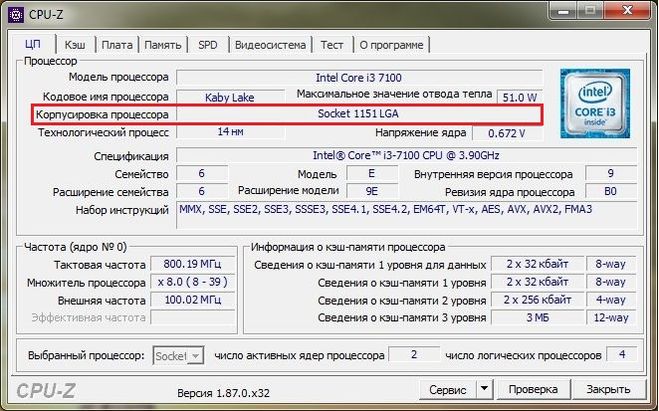Click the 51.0 W TDP value
The height and width of the screenshot is (411, 659).
click(519, 97)
